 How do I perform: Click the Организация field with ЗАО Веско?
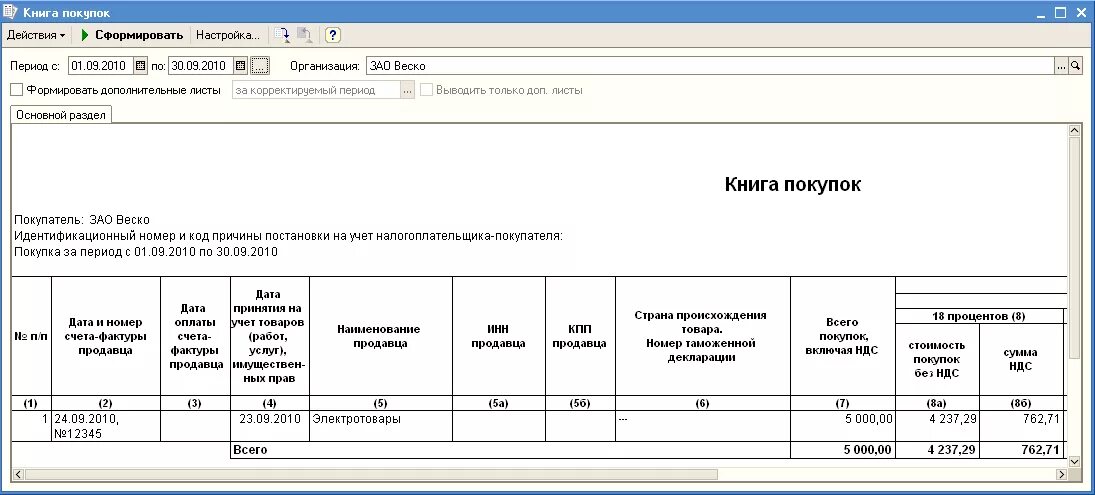pyautogui.click(x=710, y=66)
